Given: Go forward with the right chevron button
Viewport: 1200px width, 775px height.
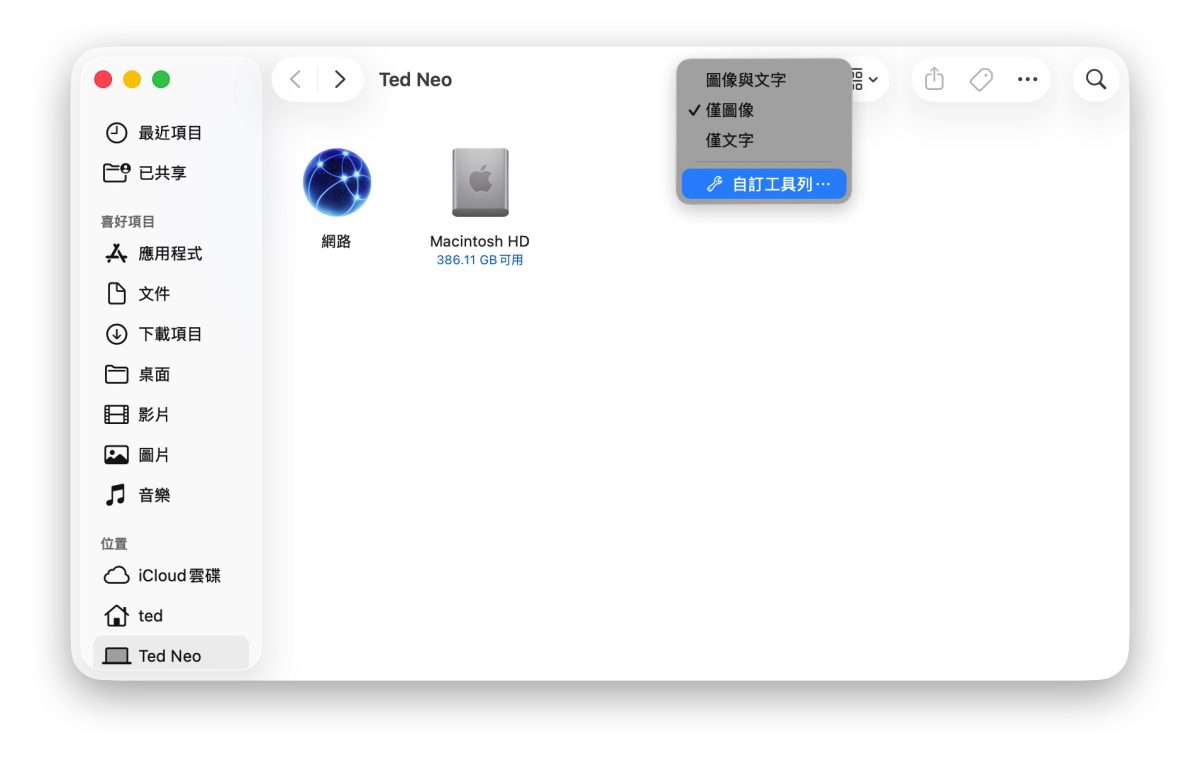Looking at the screenshot, I should point(340,80).
